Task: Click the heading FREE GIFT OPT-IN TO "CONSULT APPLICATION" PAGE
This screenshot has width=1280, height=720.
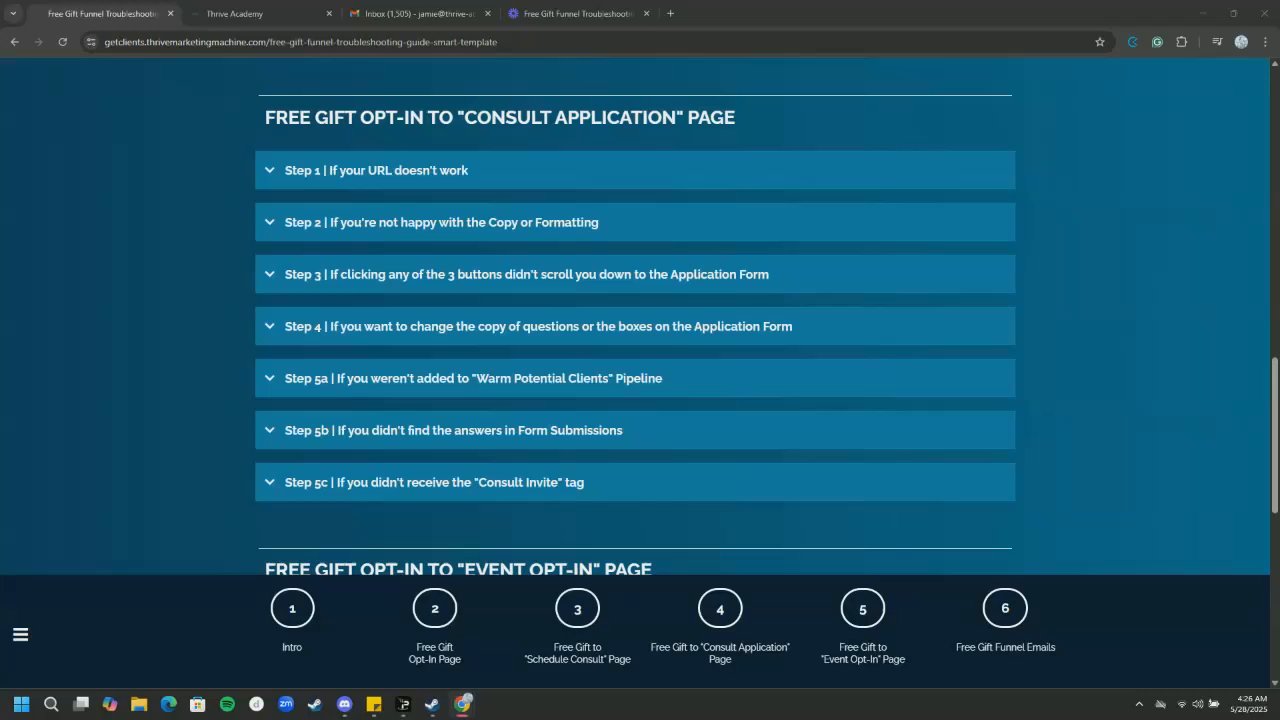Action: (500, 117)
